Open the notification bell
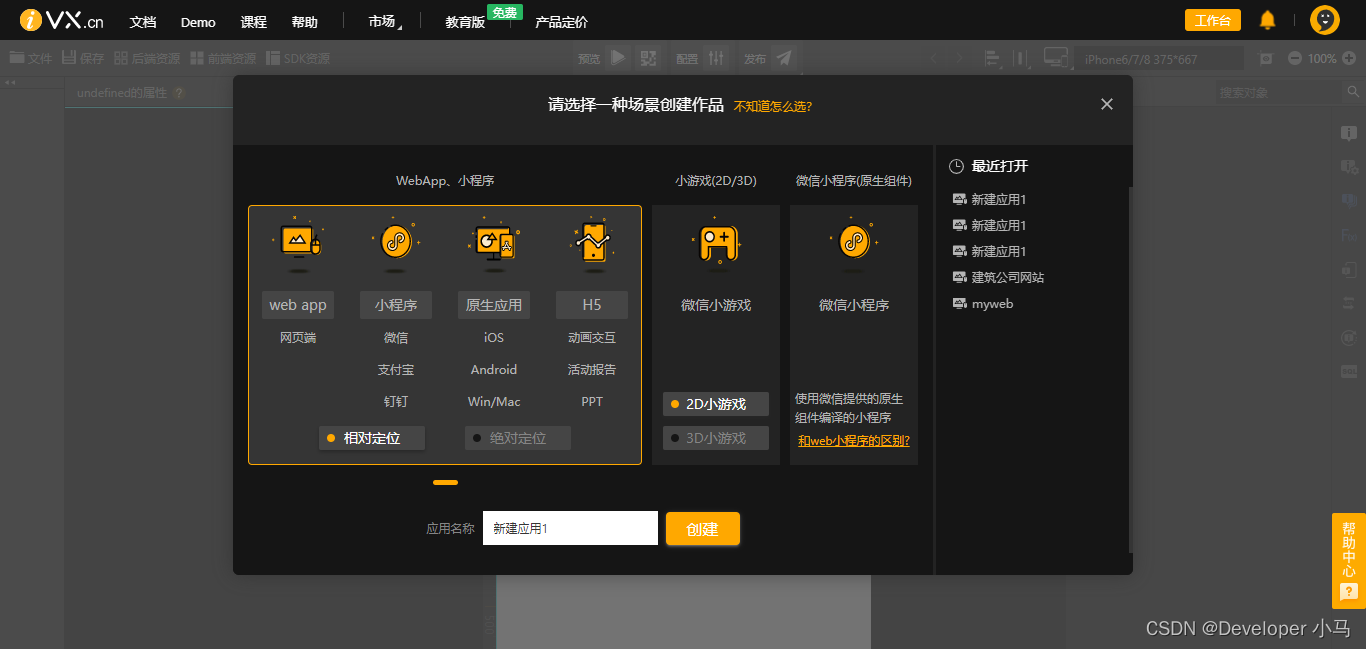Viewport: 1366px width, 649px height. point(1267,20)
